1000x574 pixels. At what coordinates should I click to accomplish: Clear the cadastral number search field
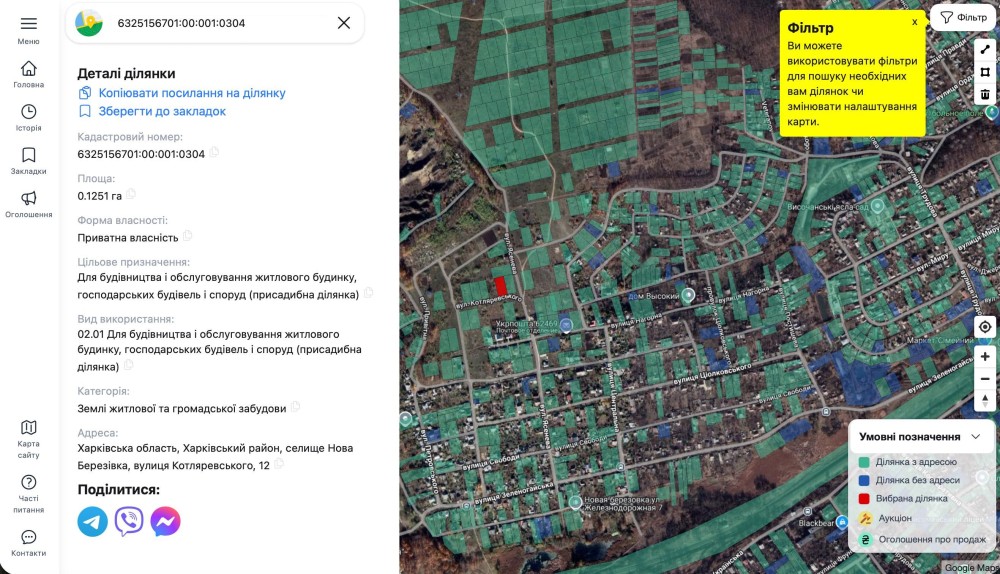[x=344, y=23]
